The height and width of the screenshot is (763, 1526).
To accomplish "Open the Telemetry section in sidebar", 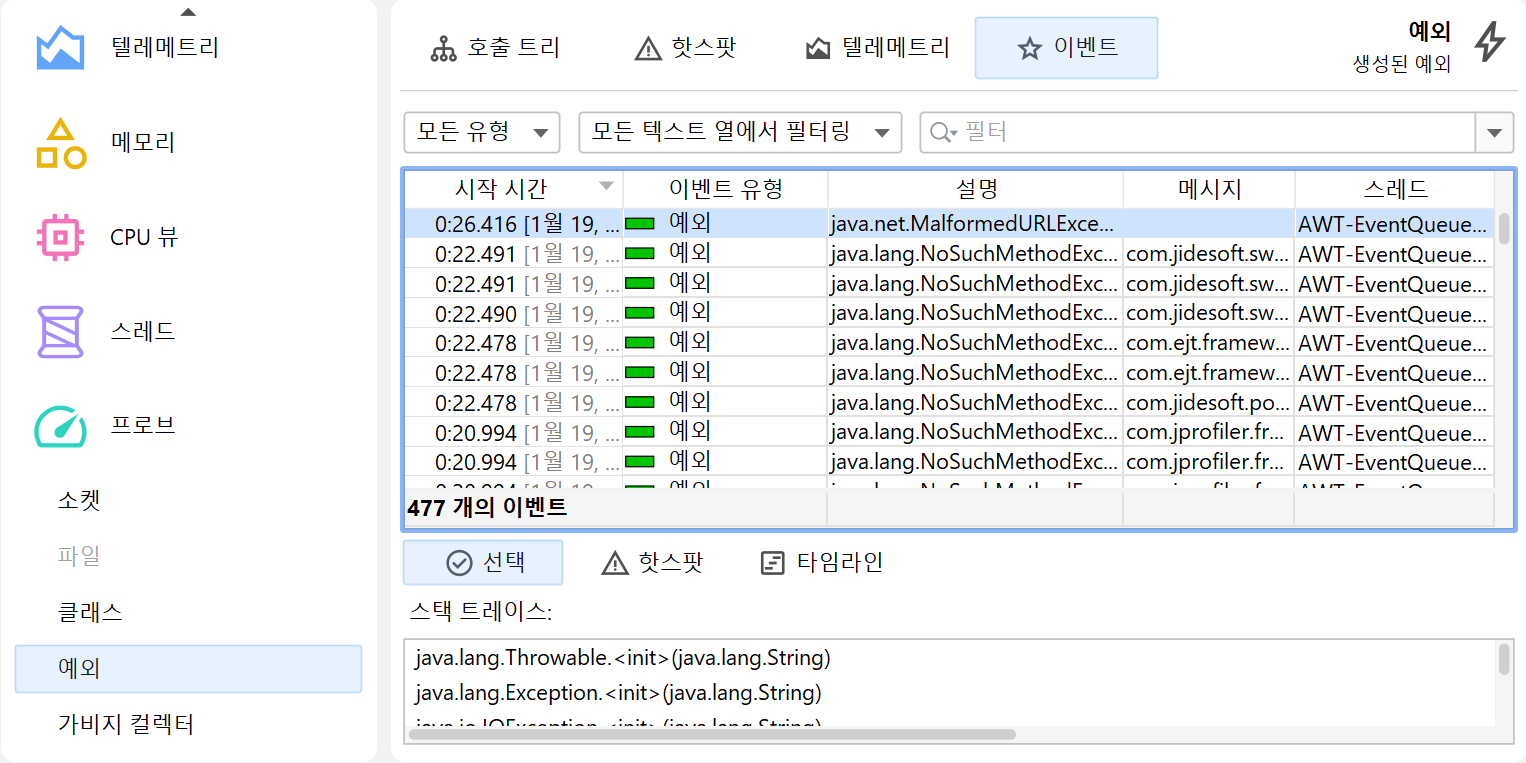I will pyautogui.click(x=164, y=47).
